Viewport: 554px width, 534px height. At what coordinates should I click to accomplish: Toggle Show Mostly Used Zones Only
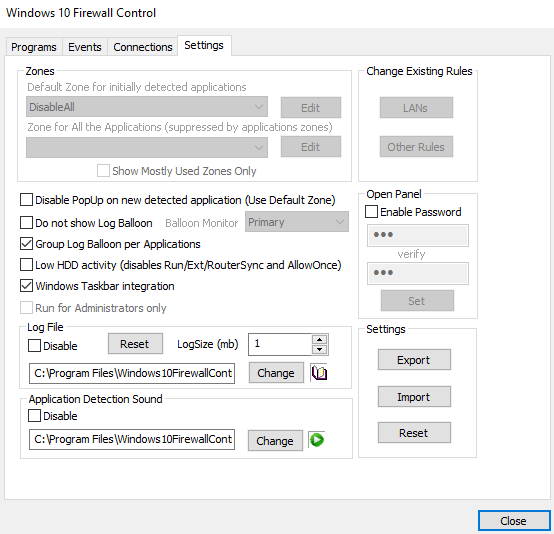tap(103, 171)
